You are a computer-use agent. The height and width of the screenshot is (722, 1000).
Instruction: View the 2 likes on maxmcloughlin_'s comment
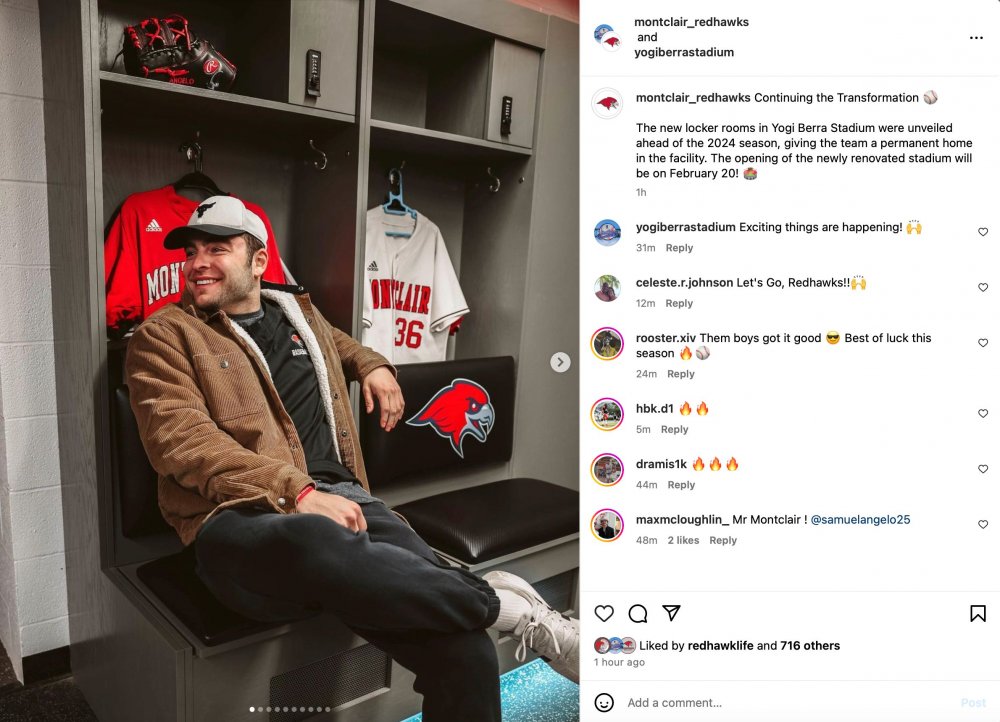tap(683, 540)
